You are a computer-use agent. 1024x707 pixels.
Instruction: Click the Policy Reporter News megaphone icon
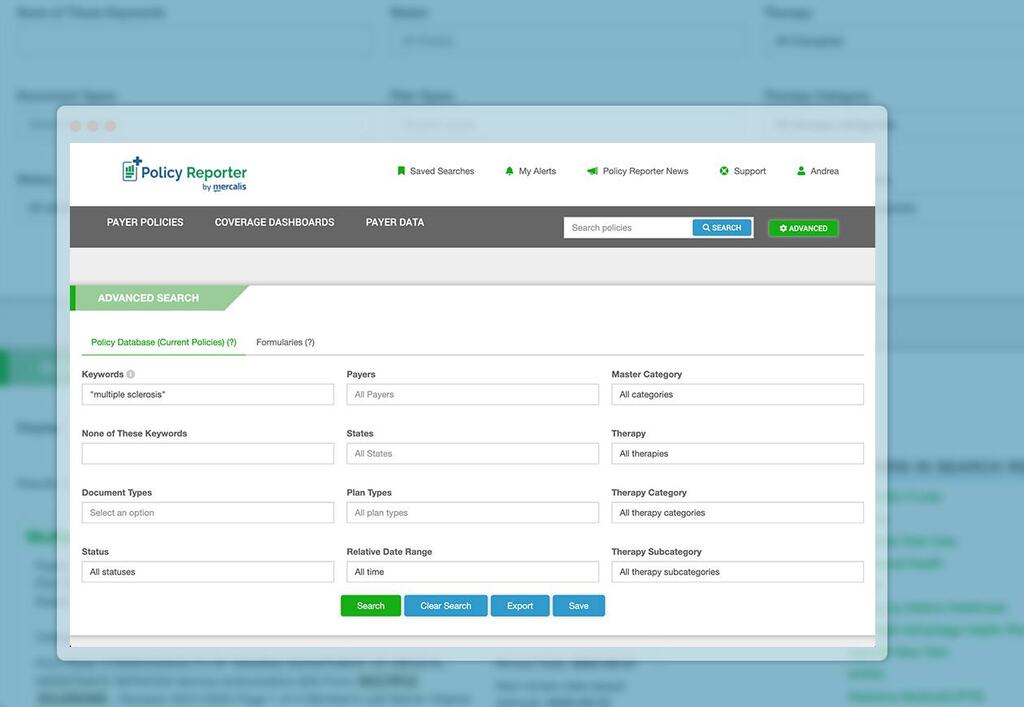pyautogui.click(x=592, y=171)
